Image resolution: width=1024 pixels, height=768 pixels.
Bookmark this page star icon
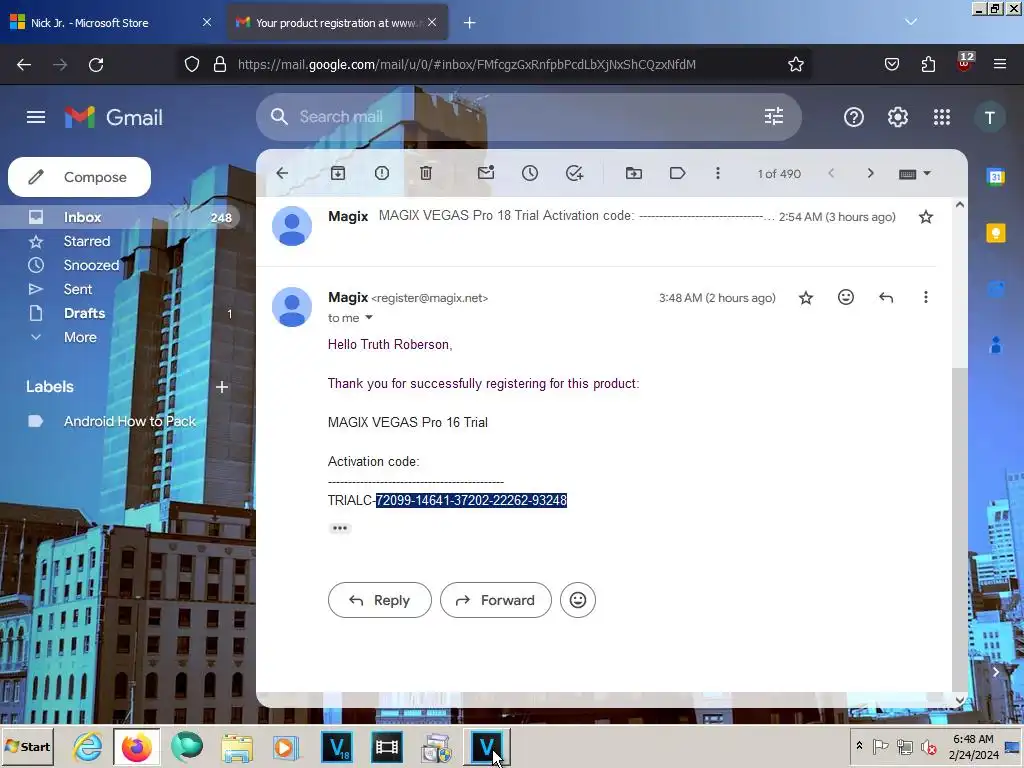pyautogui.click(x=795, y=64)
